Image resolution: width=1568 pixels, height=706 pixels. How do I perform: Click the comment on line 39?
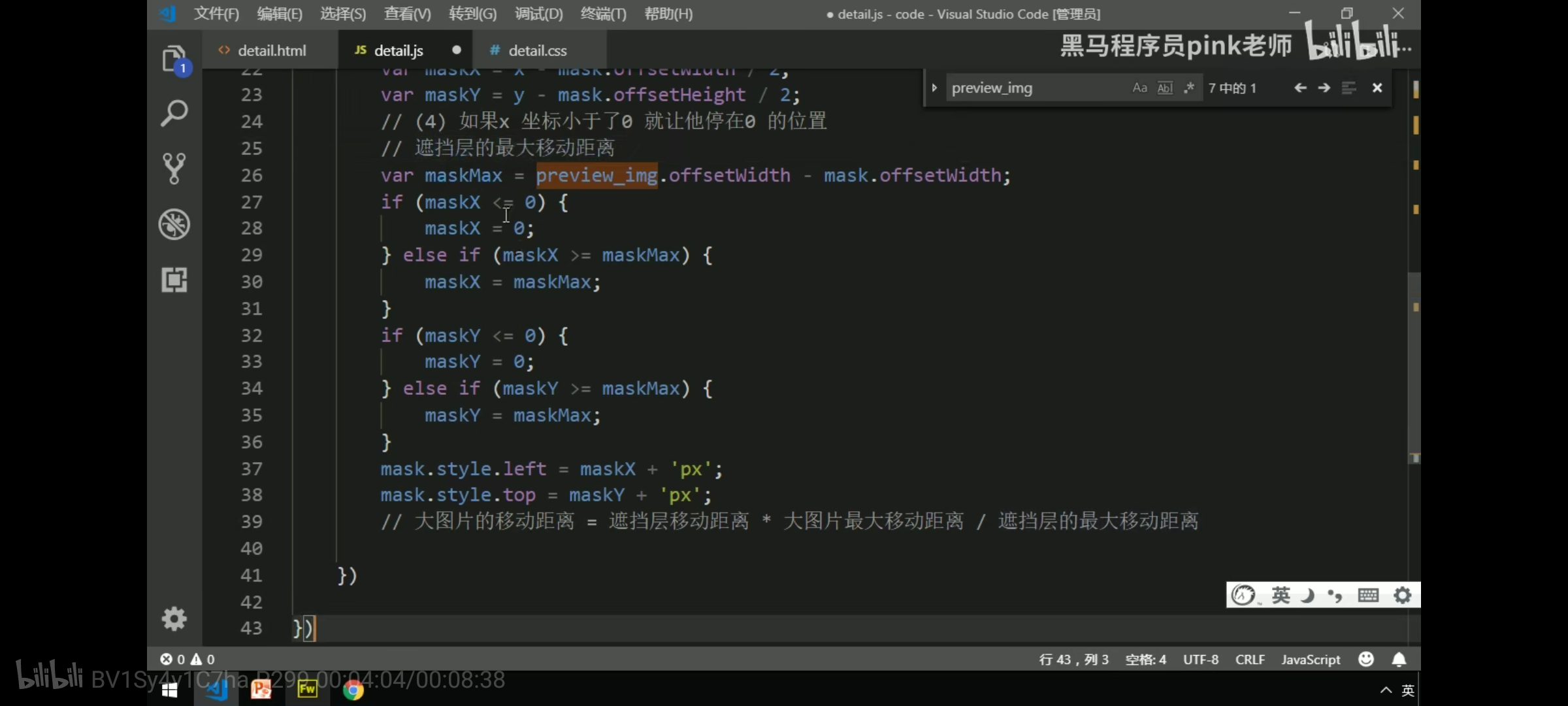coord(790,521)
